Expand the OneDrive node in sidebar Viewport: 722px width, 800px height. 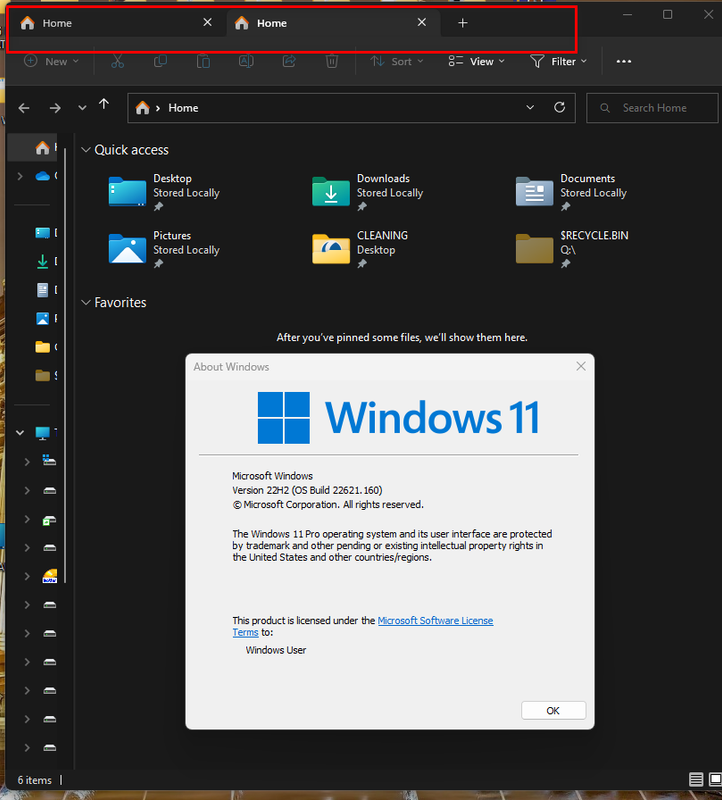click(20, 176)
